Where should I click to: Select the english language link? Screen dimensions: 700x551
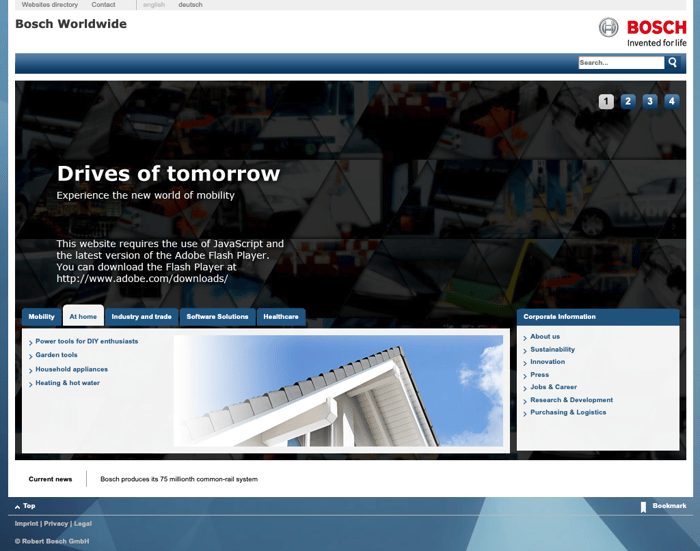[x=154, y=4]
